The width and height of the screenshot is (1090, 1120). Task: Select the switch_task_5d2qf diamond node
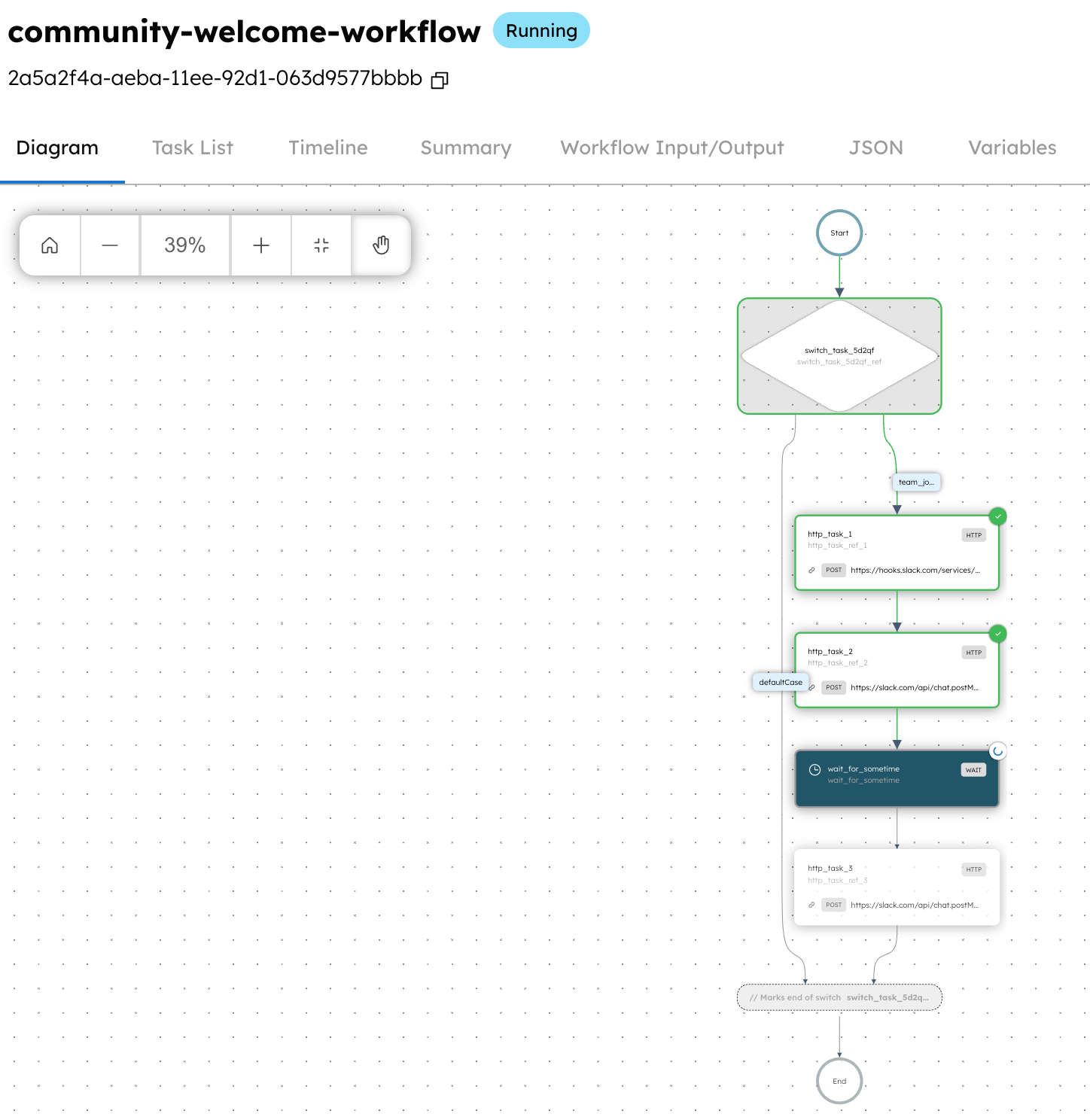click(839, 355)
